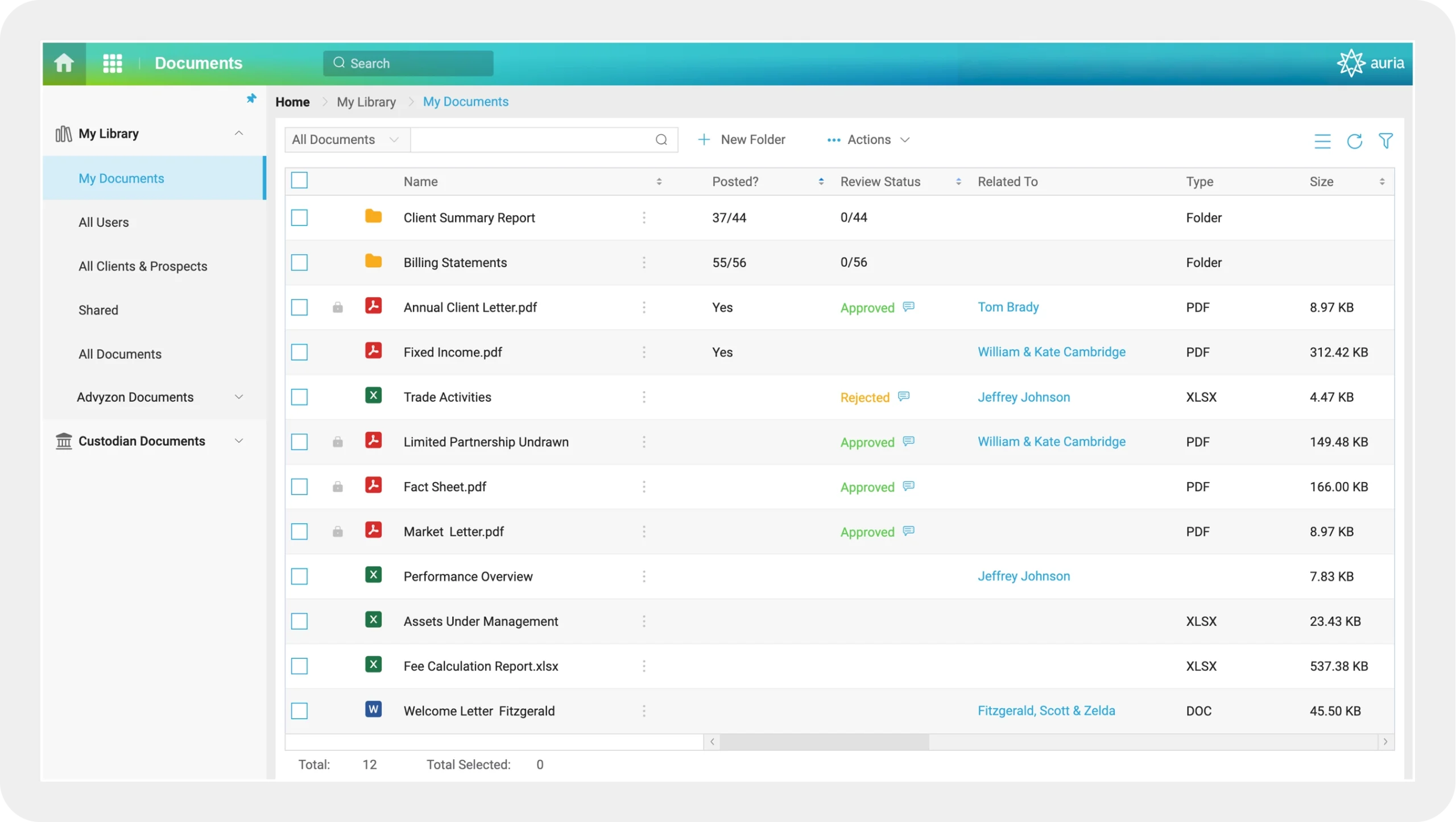Open the filter funnel icon above the table
Viewport: 1456px width, 822px height.
tap(1385, 140)
